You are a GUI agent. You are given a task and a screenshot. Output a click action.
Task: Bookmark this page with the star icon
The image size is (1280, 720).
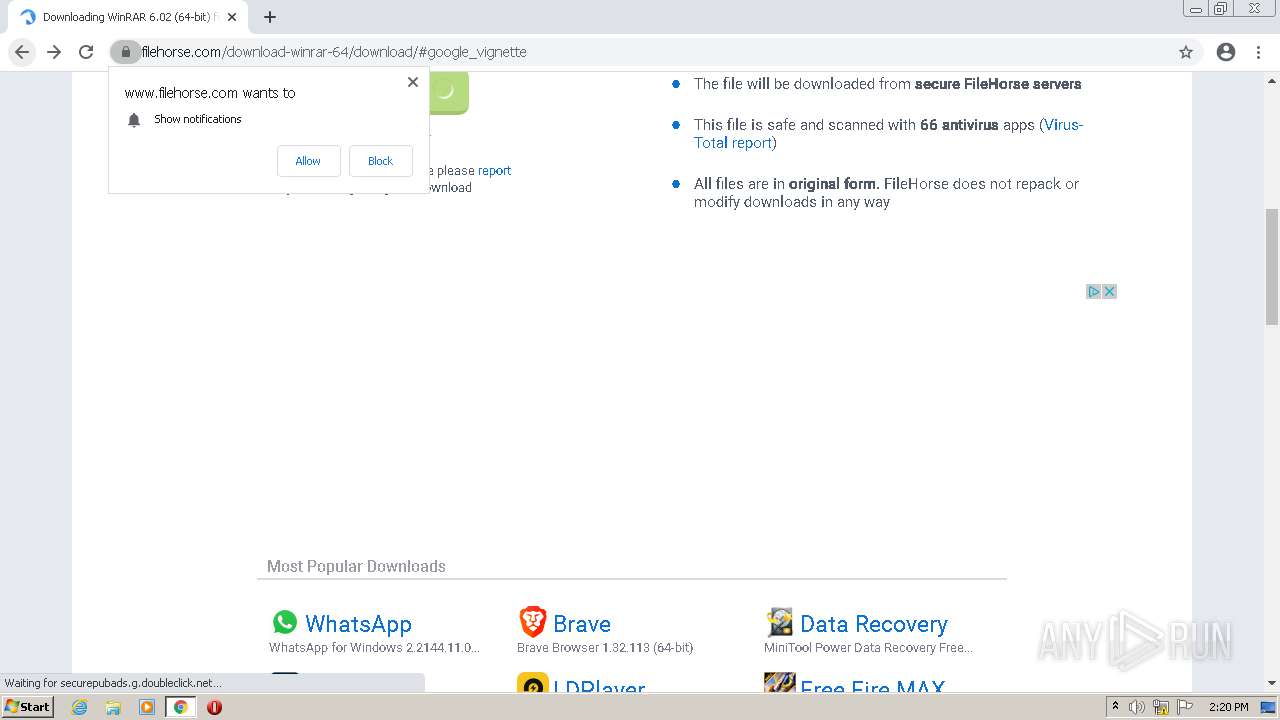coord(1186,52)
